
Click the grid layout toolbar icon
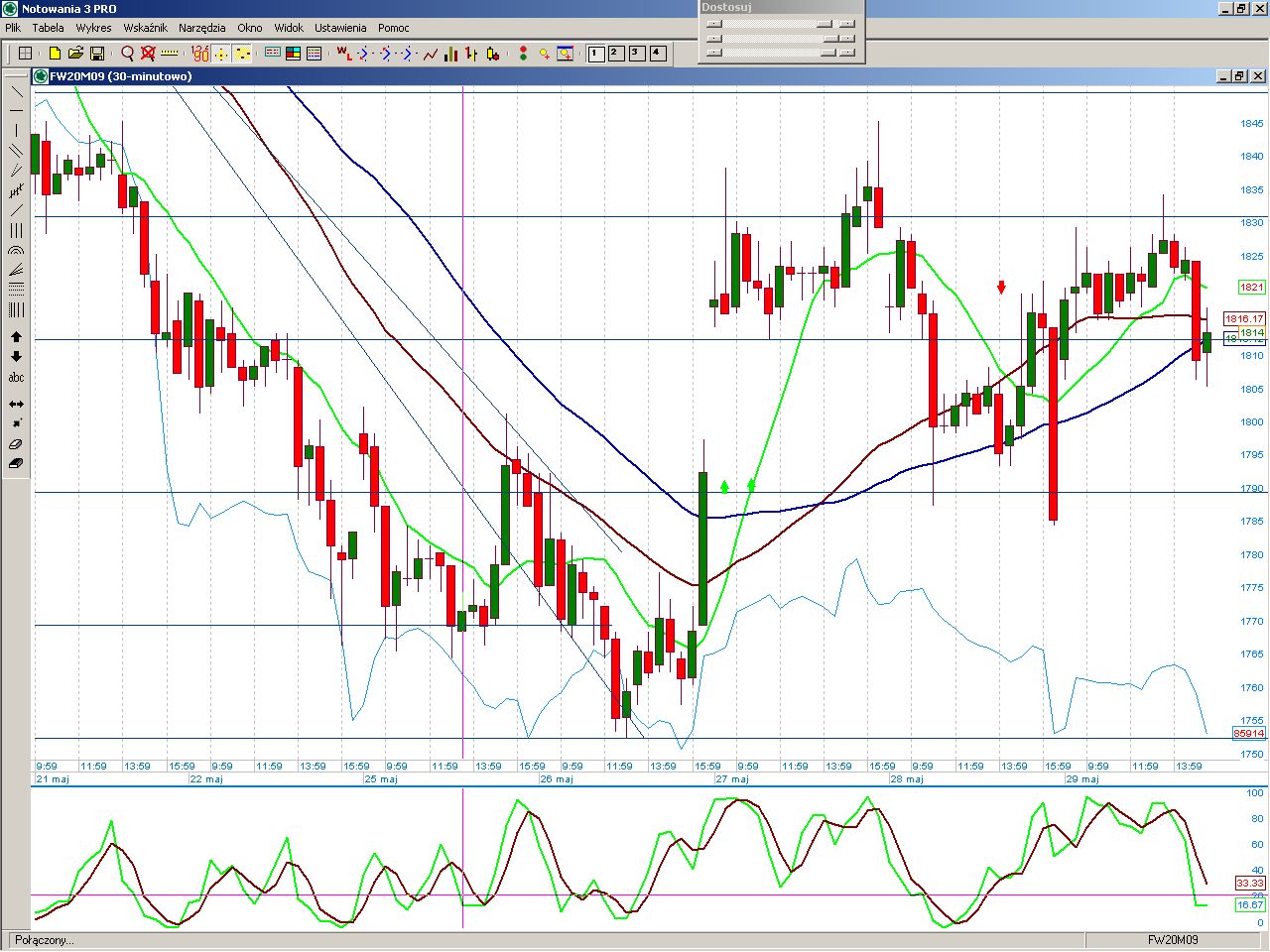tap(26, 54)
